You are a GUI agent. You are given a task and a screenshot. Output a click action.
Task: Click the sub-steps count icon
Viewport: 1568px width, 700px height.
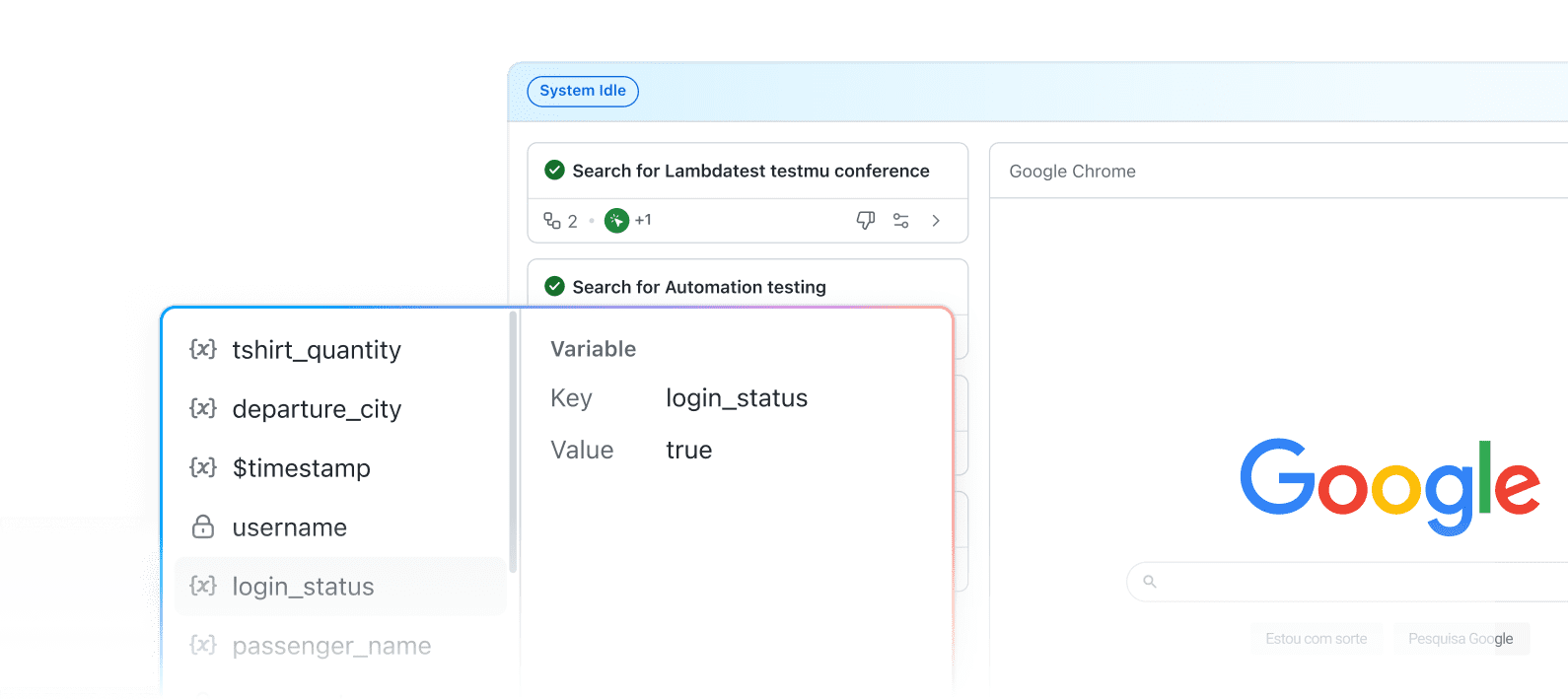coord(552,220)
